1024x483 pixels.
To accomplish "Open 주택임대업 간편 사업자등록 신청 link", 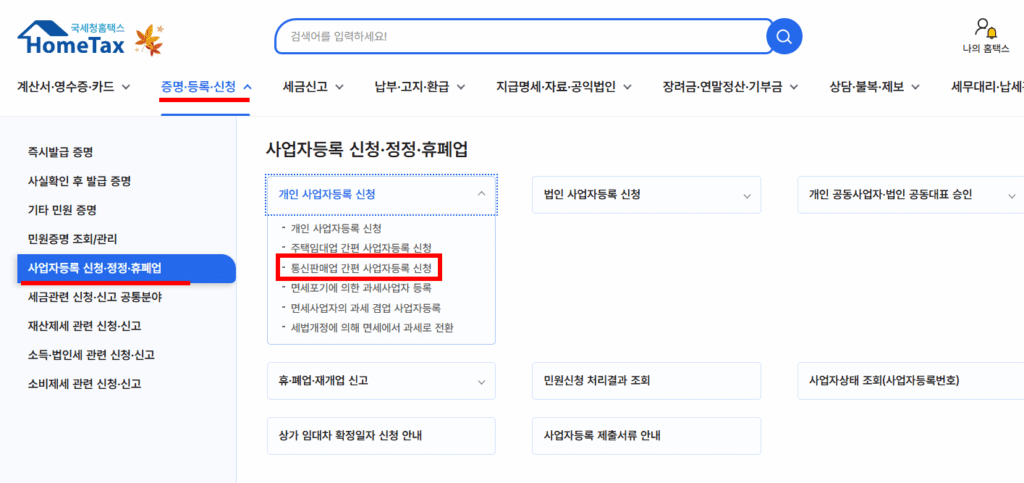I will click(x=361, y=248).
